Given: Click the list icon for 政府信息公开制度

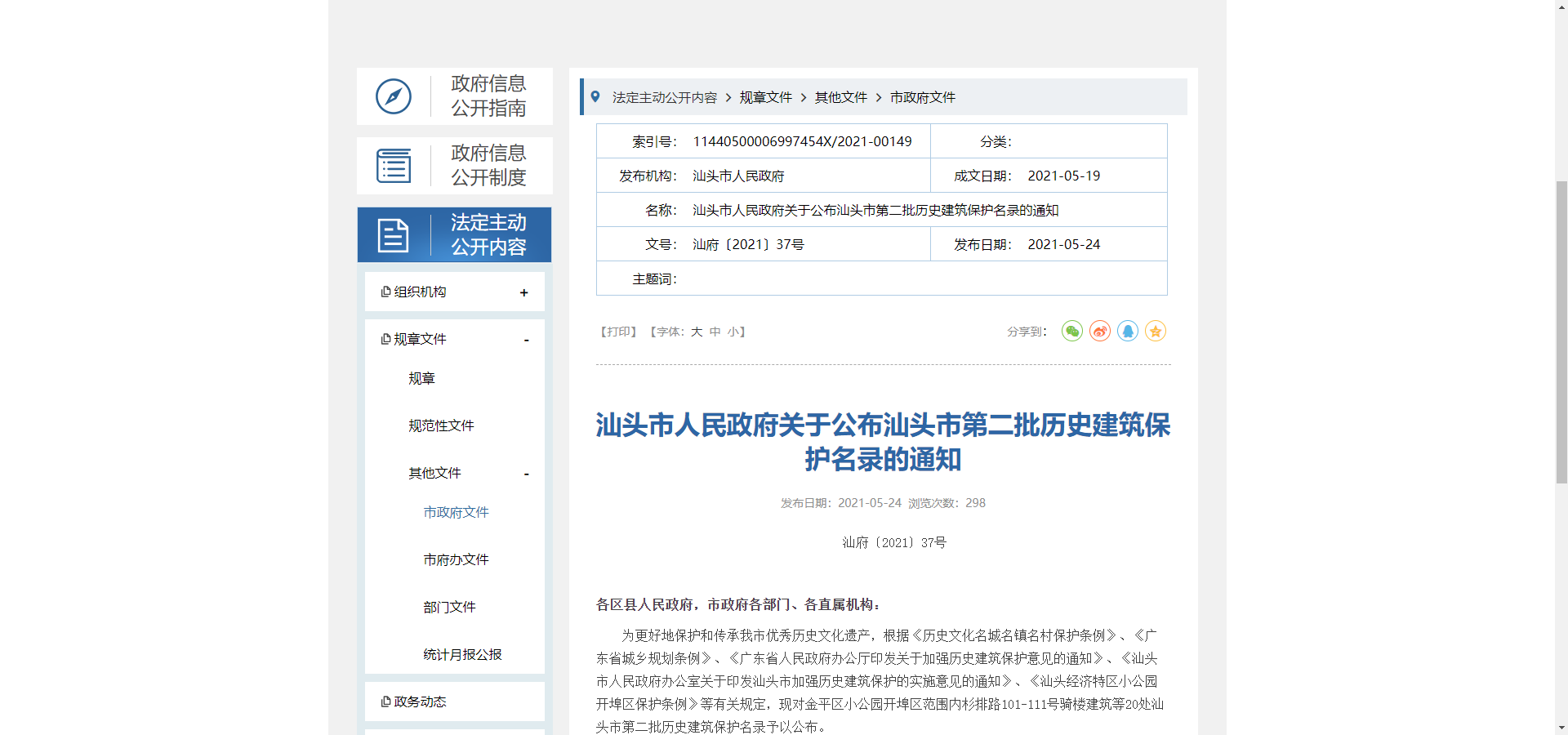Looking at the screenshot, I should [x=394, y=166].
